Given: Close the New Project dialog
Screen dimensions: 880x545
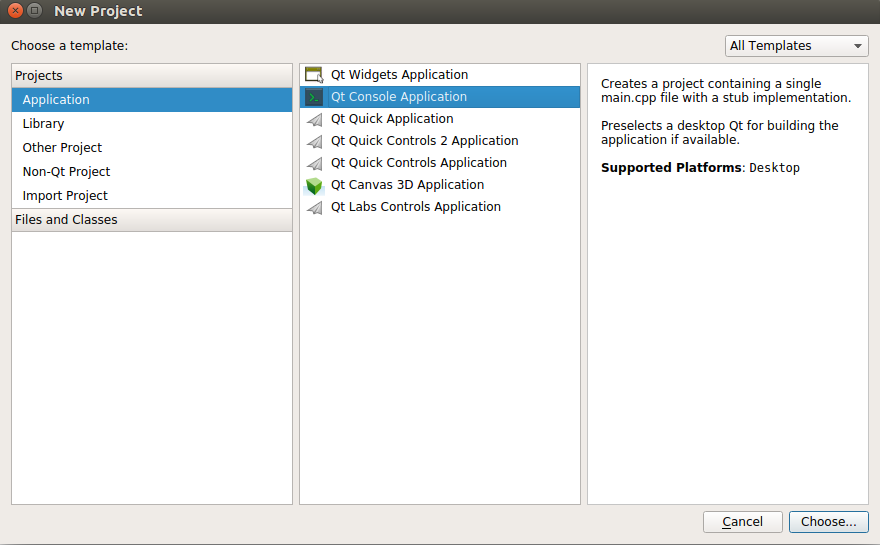Looking at the screenshot, I should (x=16, y=11).
